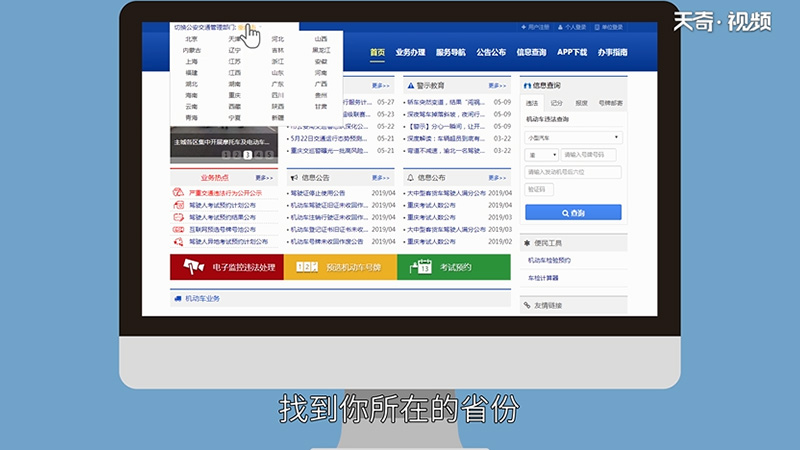Click the icon beside 驾驶人考试预约结果公布
The height and width of the screenshot is (450, 800).
point(178,217)
